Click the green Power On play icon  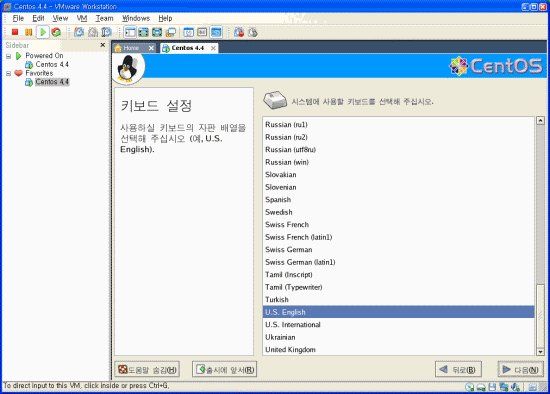[x=43, y=32]
